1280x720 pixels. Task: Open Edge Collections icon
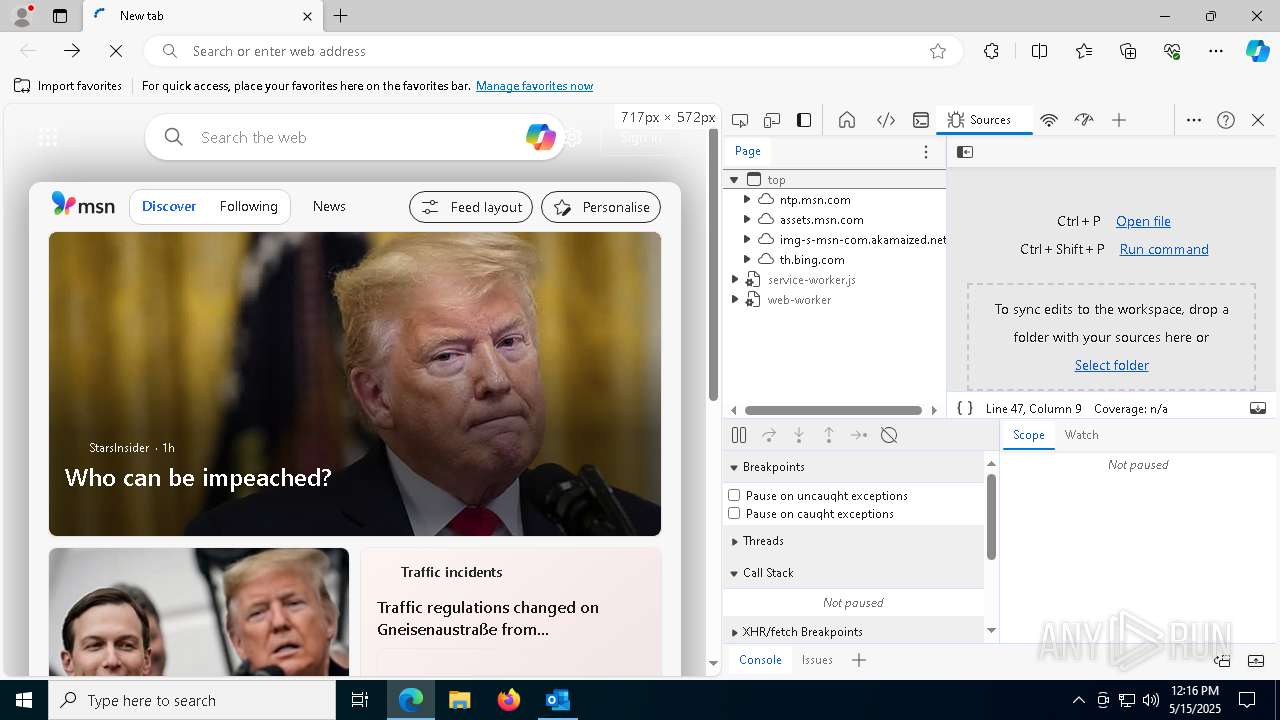1128,51
